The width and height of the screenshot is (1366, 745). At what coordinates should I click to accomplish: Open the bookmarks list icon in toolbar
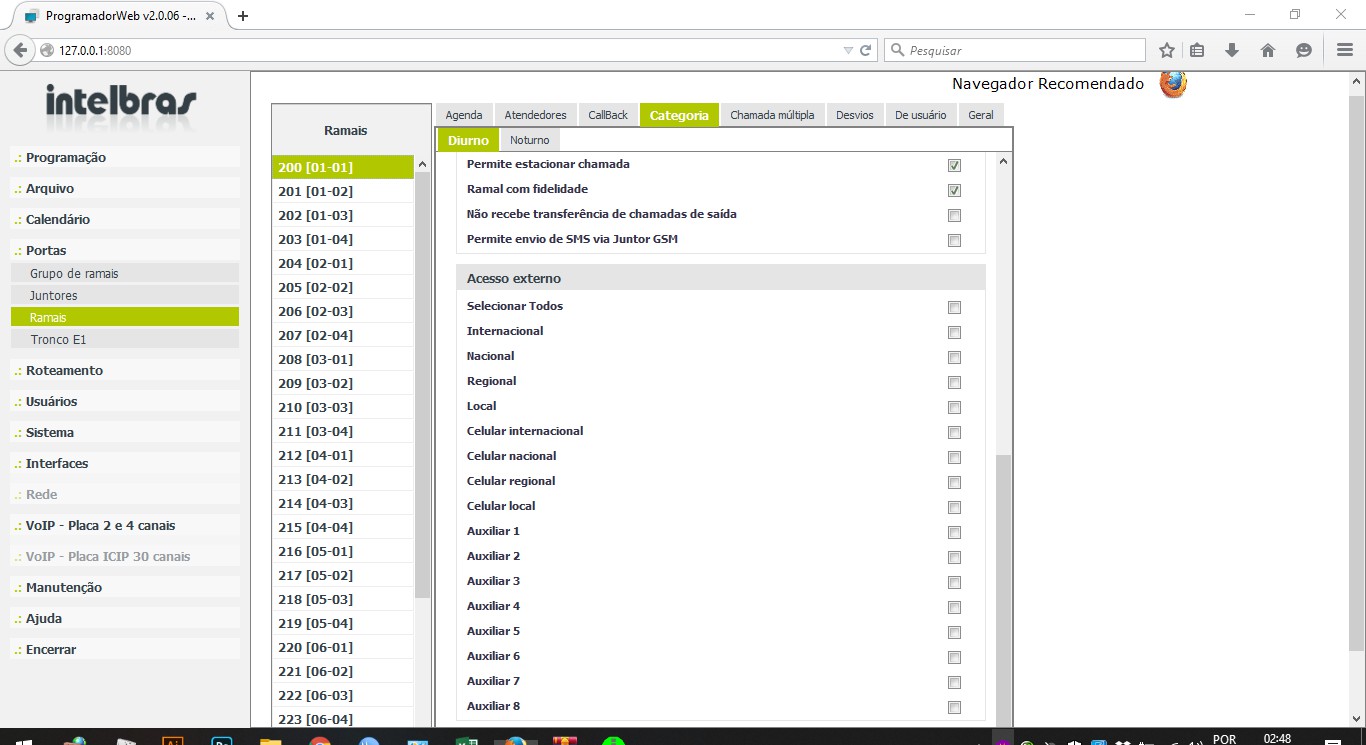(1197, 50)
